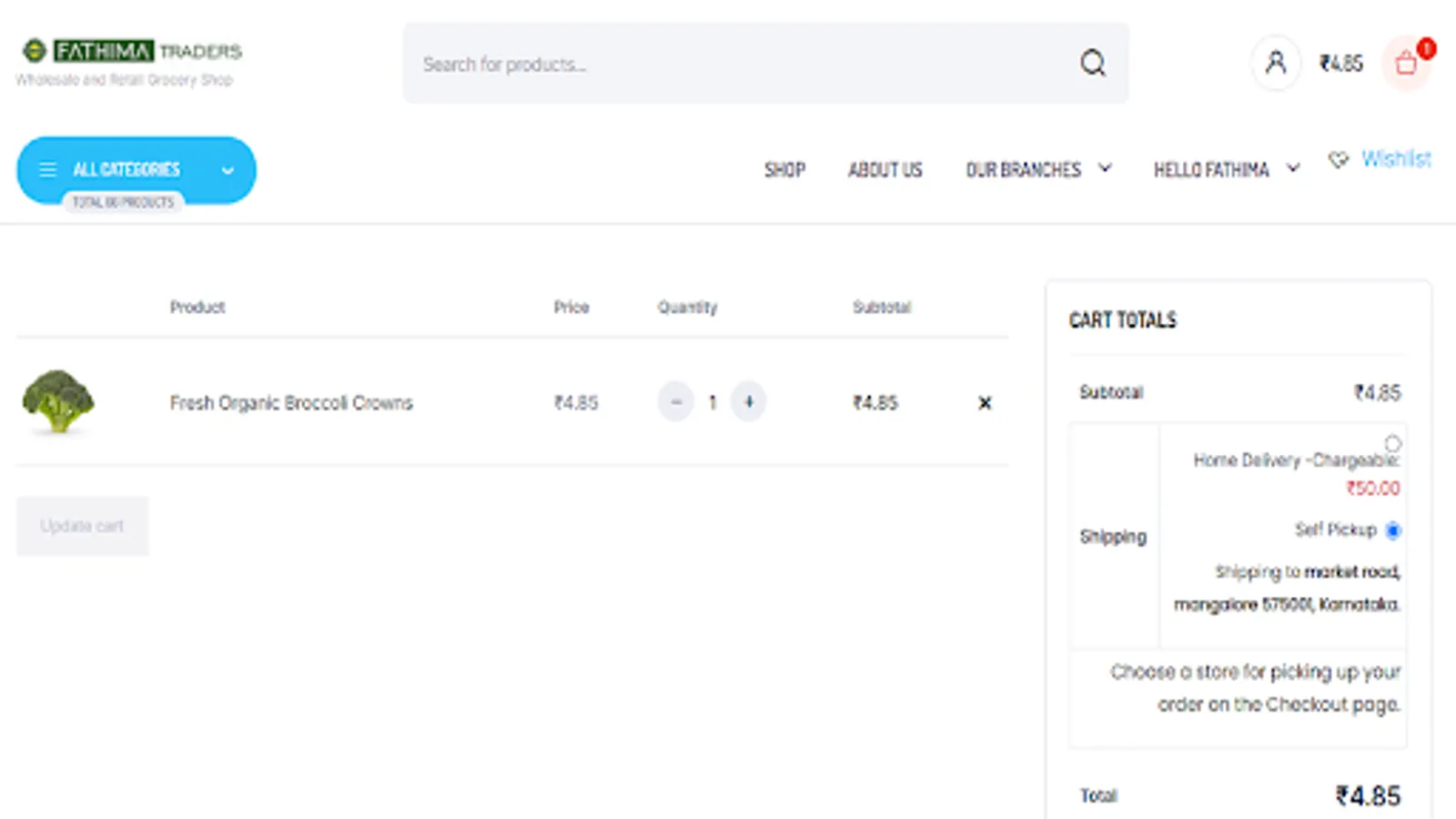Image resolution: width=1456 pixels, height=819 pixels.
Task: Go to the Shop page
Action: click(784, 170)
